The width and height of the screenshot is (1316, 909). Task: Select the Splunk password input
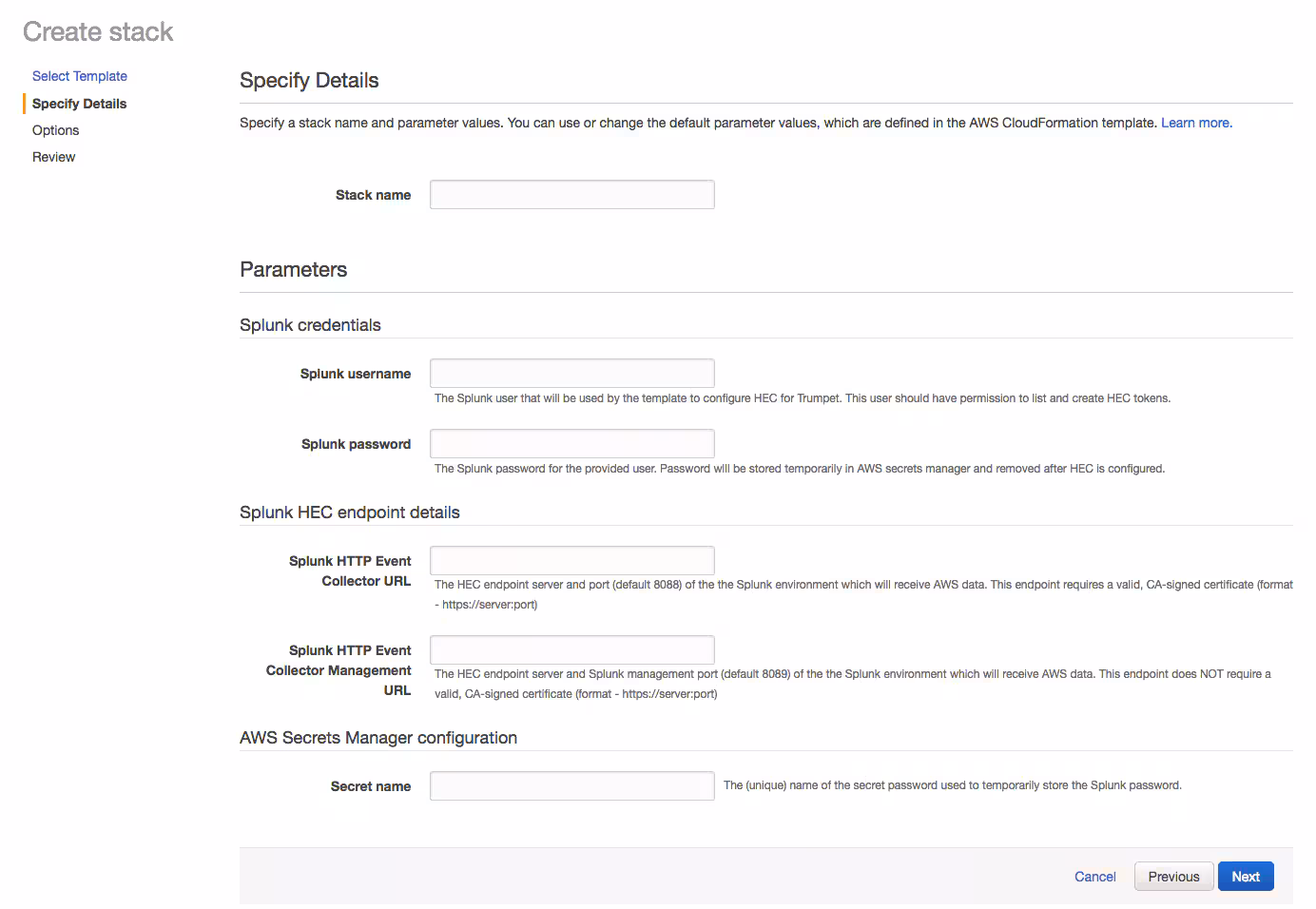(571, 444)
